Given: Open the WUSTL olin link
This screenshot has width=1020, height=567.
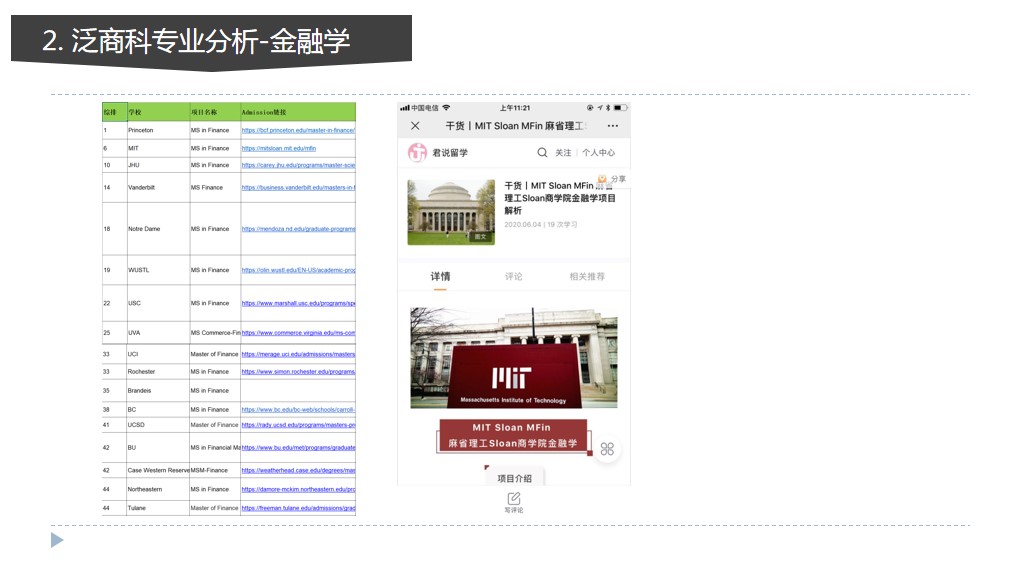Looking at the screenshot, I should [298, 270].
